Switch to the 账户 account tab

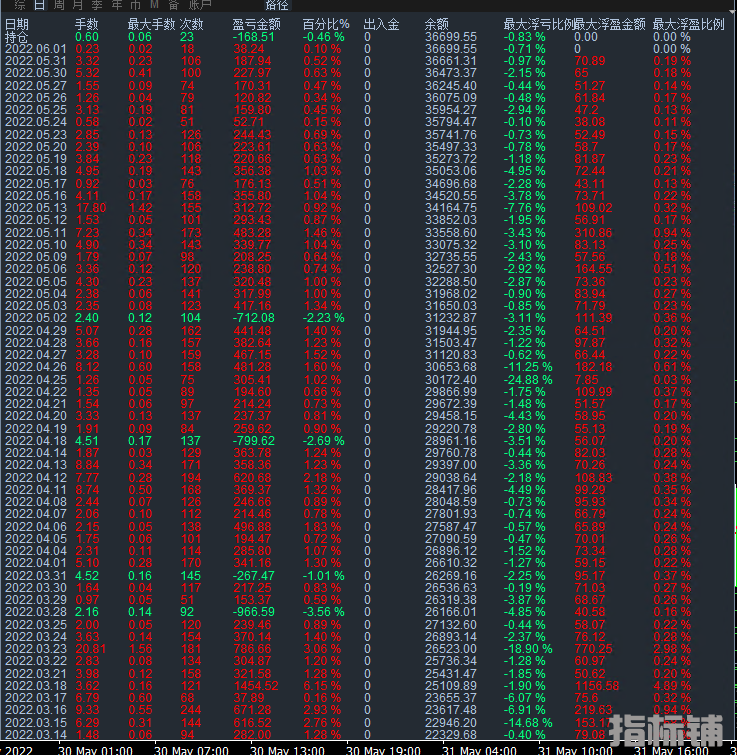coord(199,6)
